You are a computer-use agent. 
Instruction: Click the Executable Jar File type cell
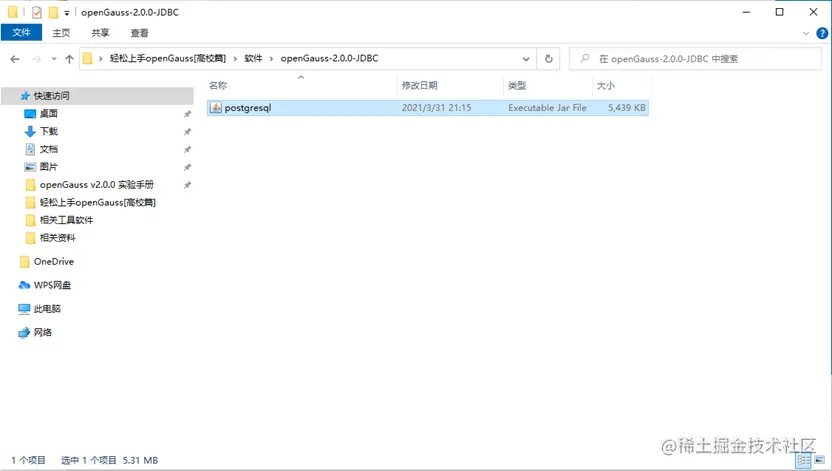click(547, 108)
